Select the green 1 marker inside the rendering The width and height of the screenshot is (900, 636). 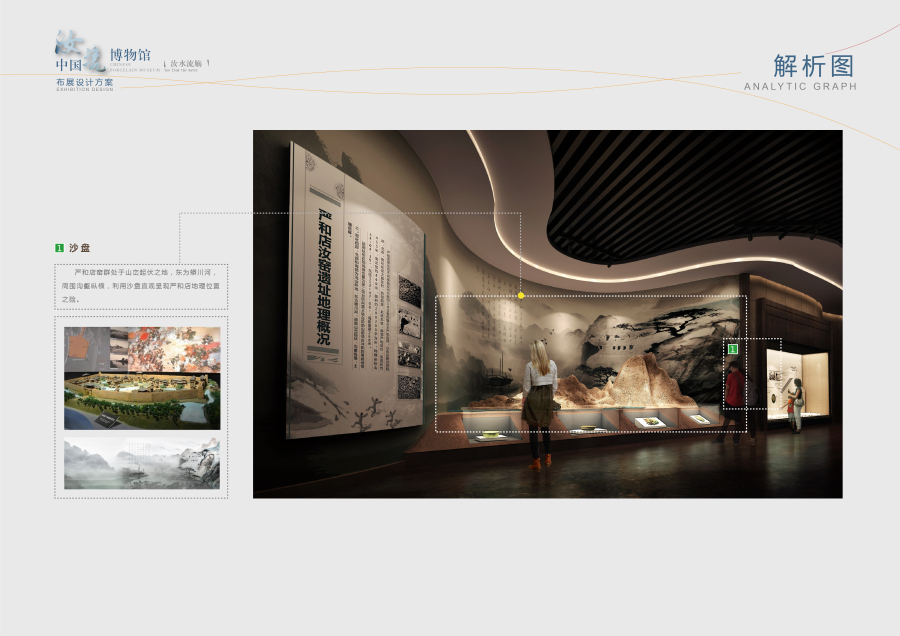pos(733,349)
